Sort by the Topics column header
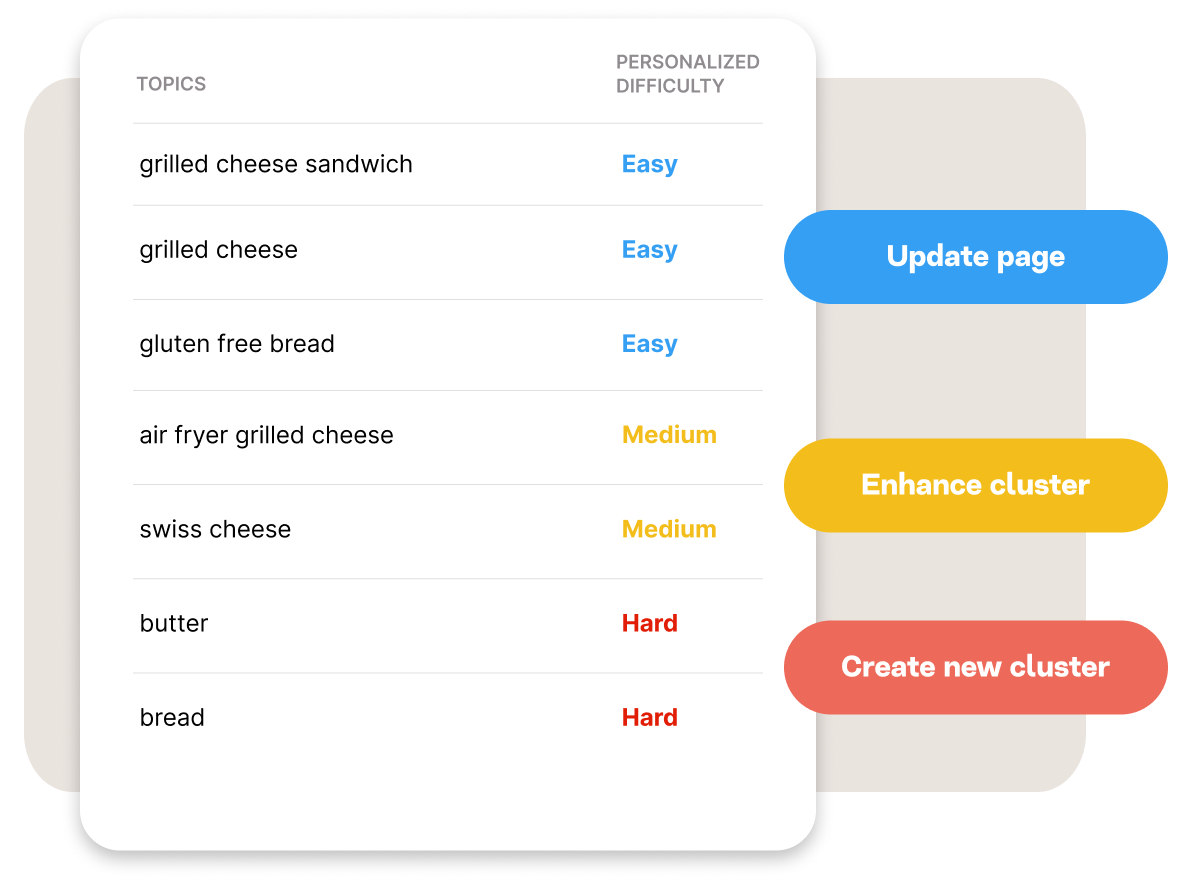 (x=171, y=84)
